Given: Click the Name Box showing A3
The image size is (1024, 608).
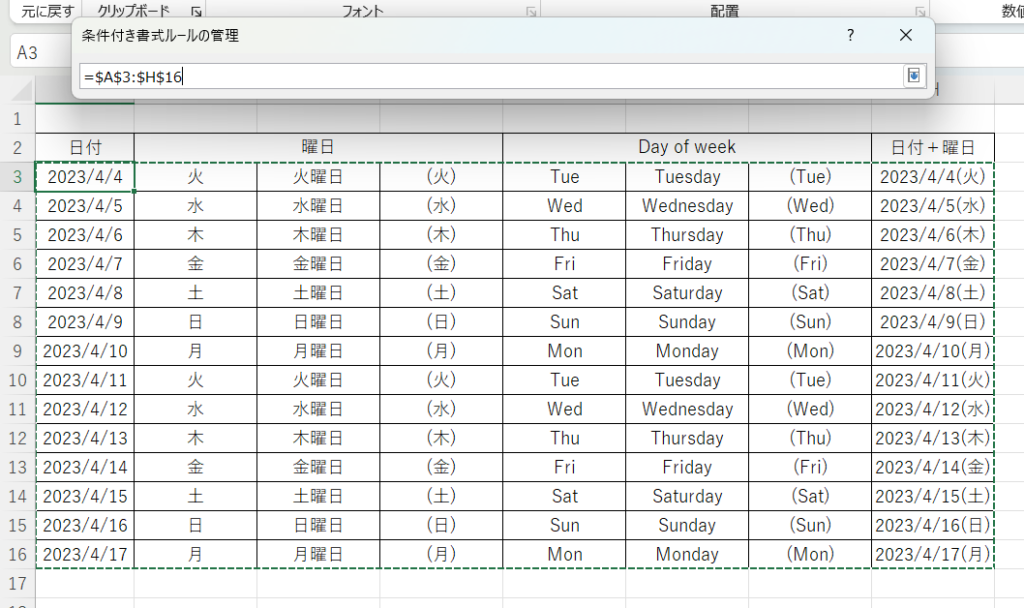Looking at the screenshot, I should (x=40, y=53).
